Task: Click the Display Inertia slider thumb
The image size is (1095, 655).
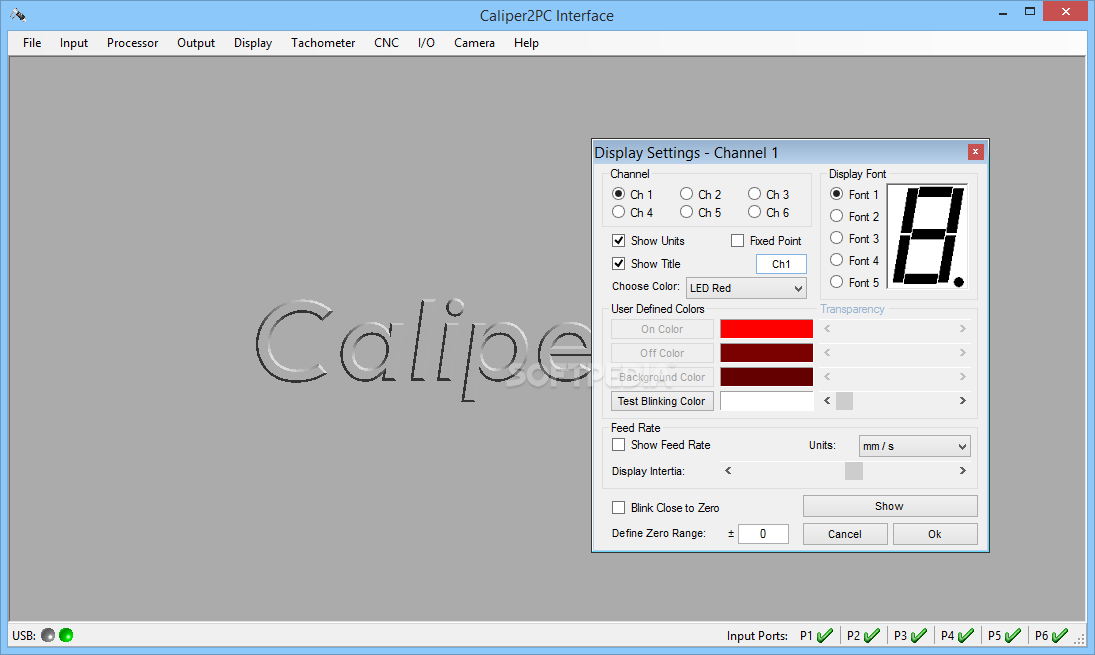Action: tap(853, 471)
